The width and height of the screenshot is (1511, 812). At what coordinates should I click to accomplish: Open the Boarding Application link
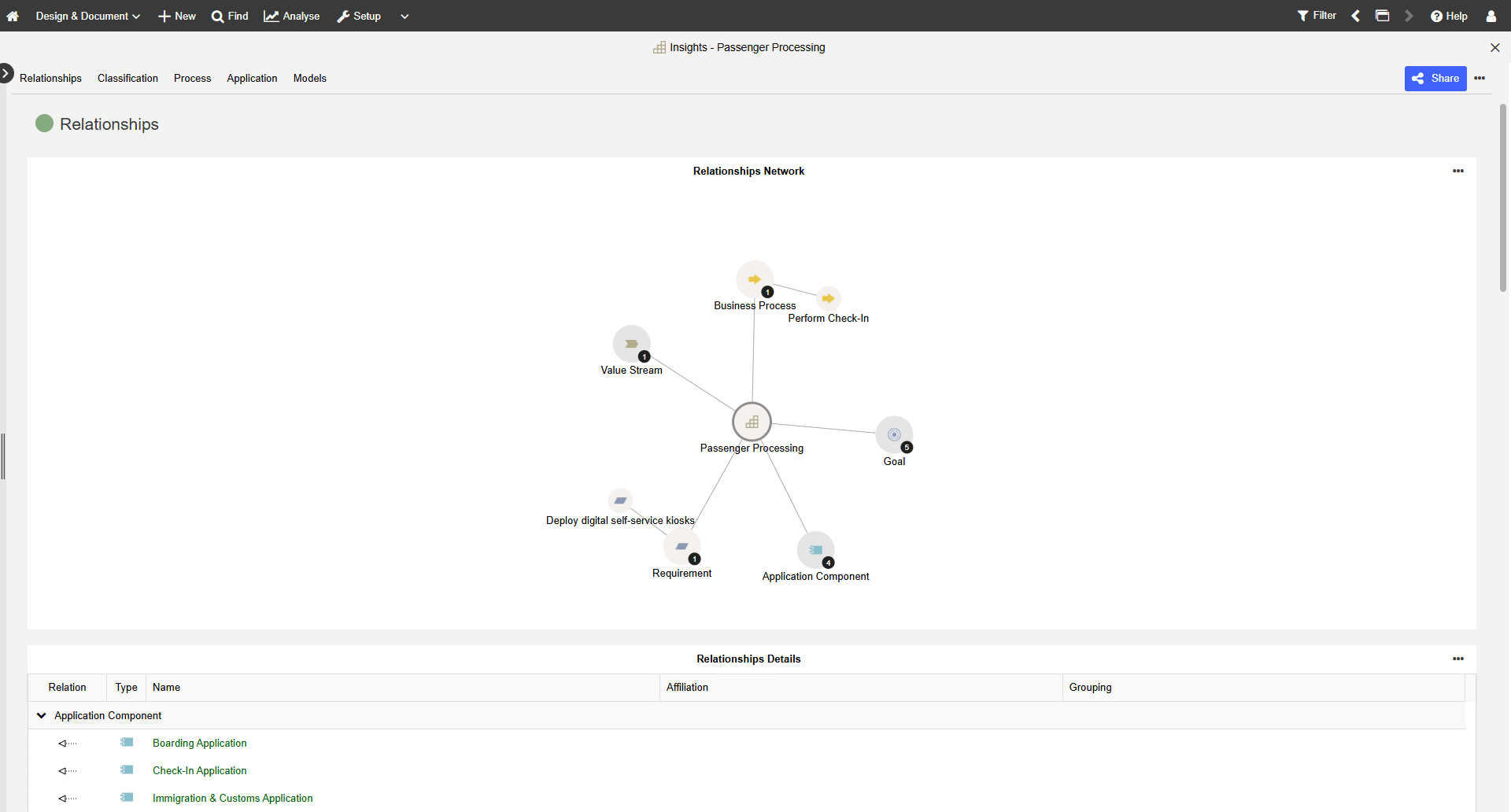point(199,743)
